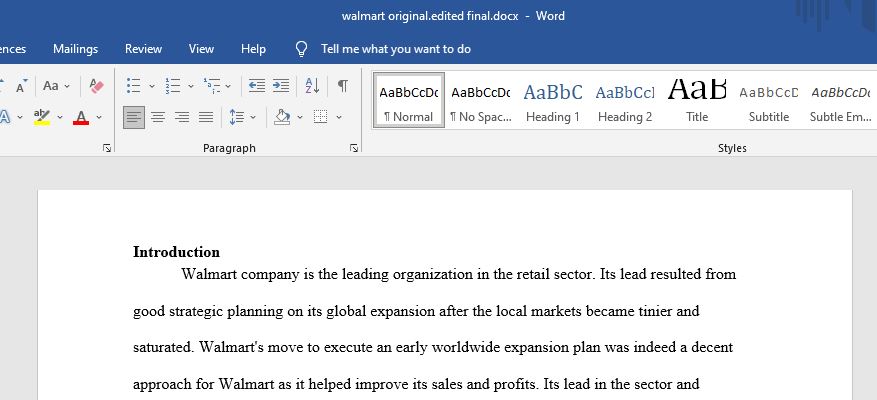This screenshot has width=877, height=400.
Task: Click the Introduction heading in the document
Action: click(176, 252)
